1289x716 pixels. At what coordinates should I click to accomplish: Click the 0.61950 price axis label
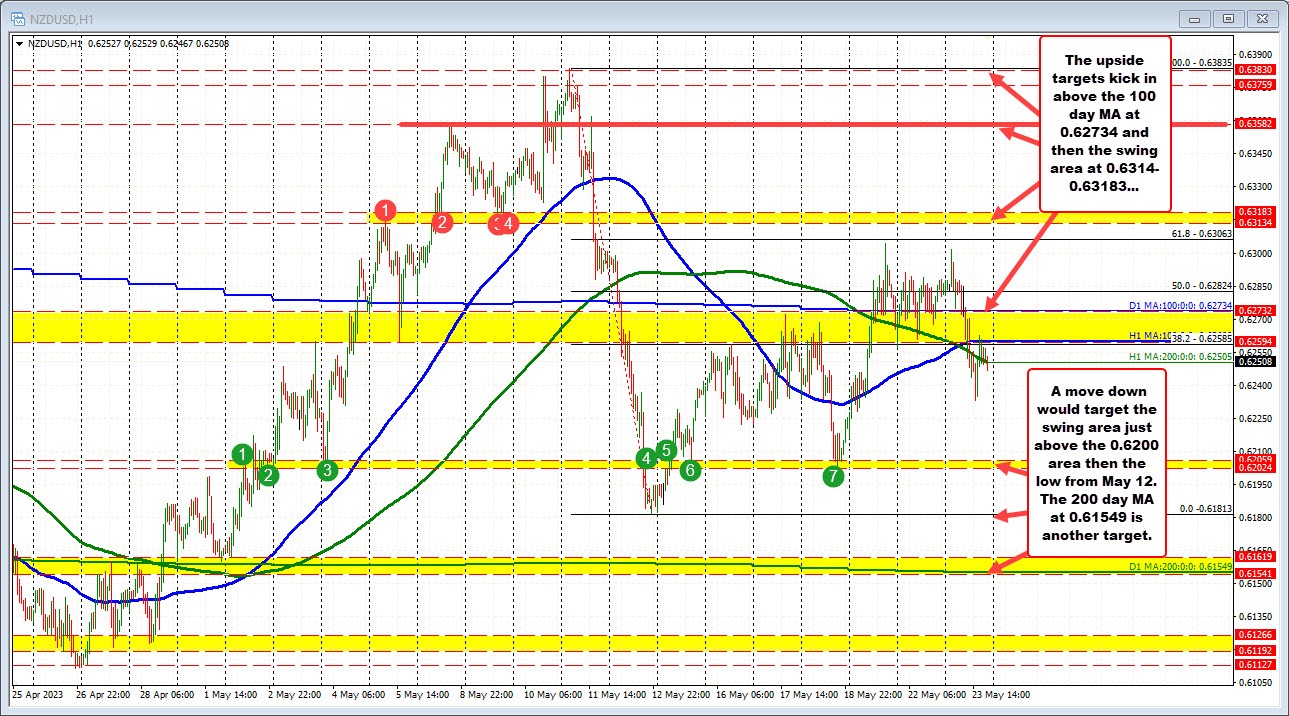click(1255, 484)
